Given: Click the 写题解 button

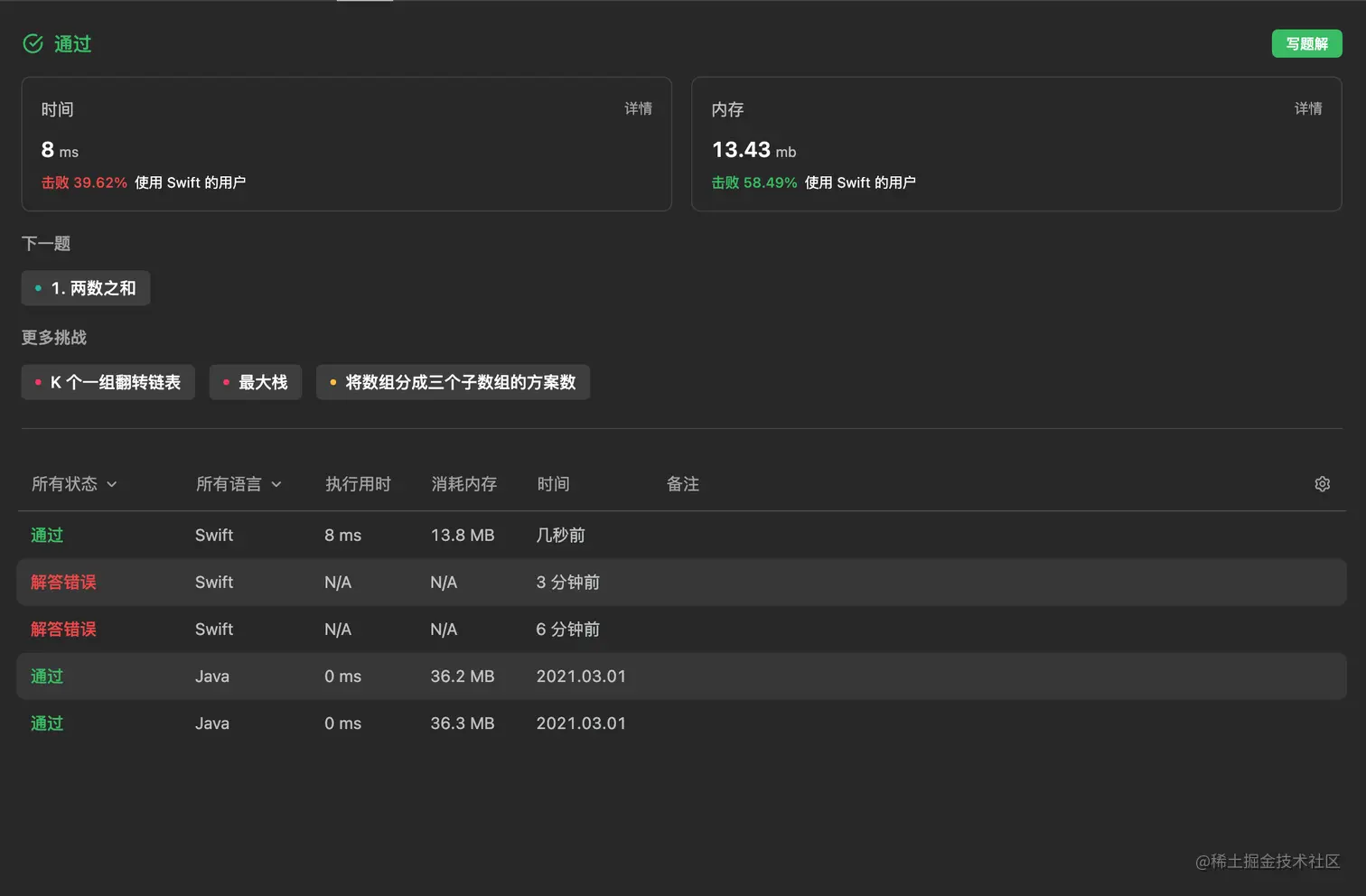Looking at the screenshot, I should pyautogui.click(x=1306, y=43).
